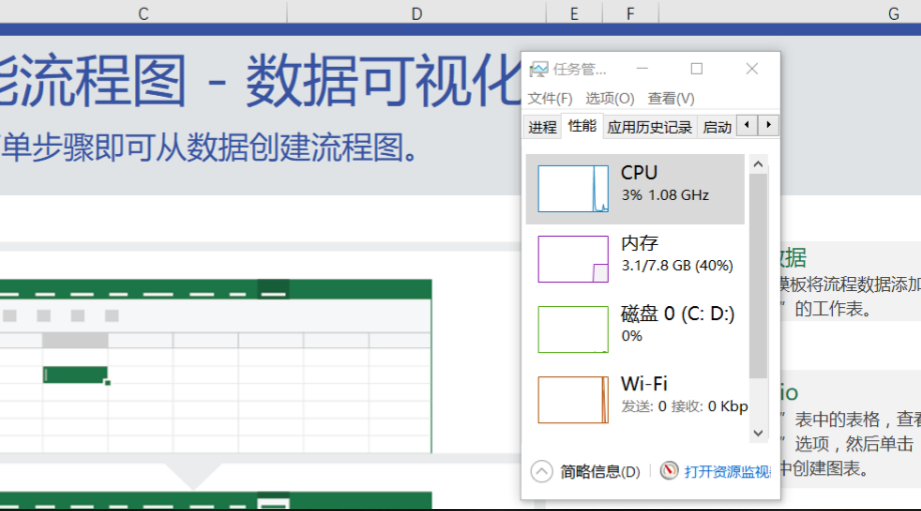
Task: Switch to the 进程 tab
Action: click(543, 127)
